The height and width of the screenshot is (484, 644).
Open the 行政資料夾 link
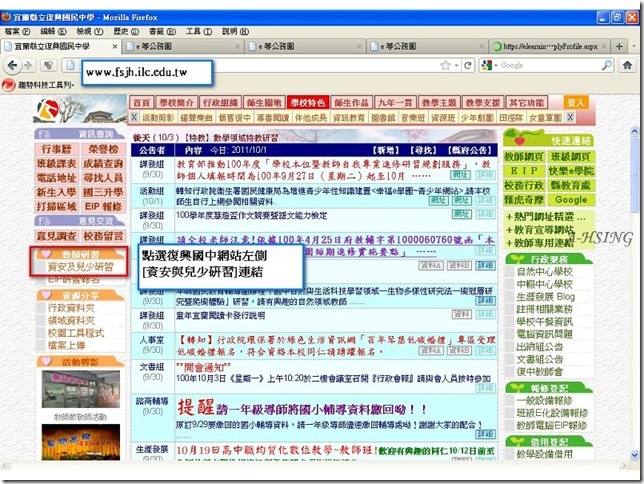71,308
